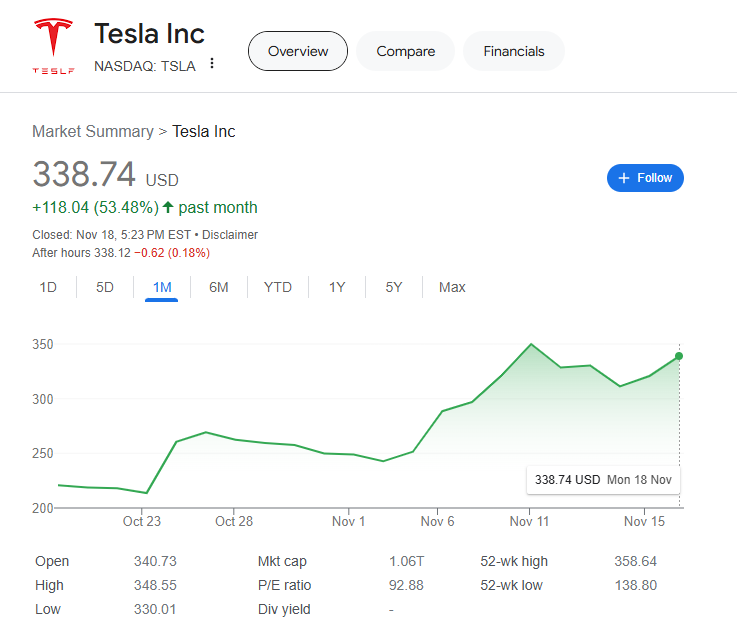The width and height of the screenshot is (737, 625).
Task: Follow Tesla Inc stock
Action: [x=645, y=178]
